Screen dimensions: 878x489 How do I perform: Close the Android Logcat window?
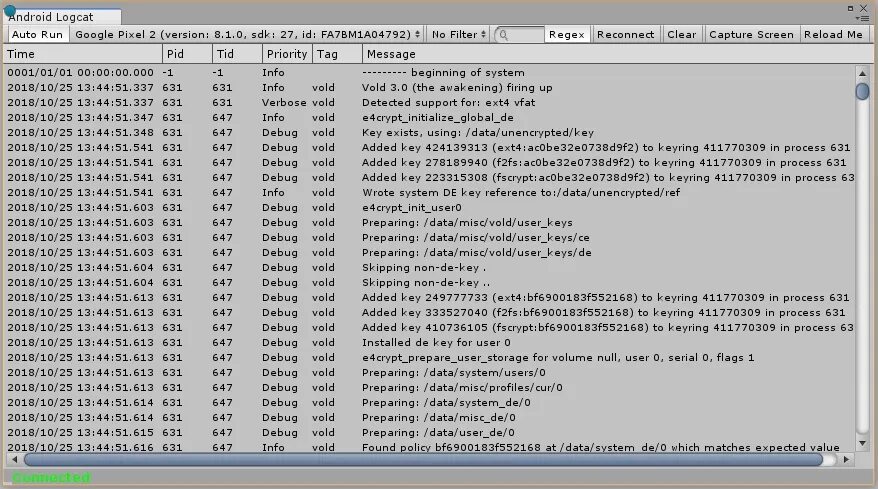point(863,8)
